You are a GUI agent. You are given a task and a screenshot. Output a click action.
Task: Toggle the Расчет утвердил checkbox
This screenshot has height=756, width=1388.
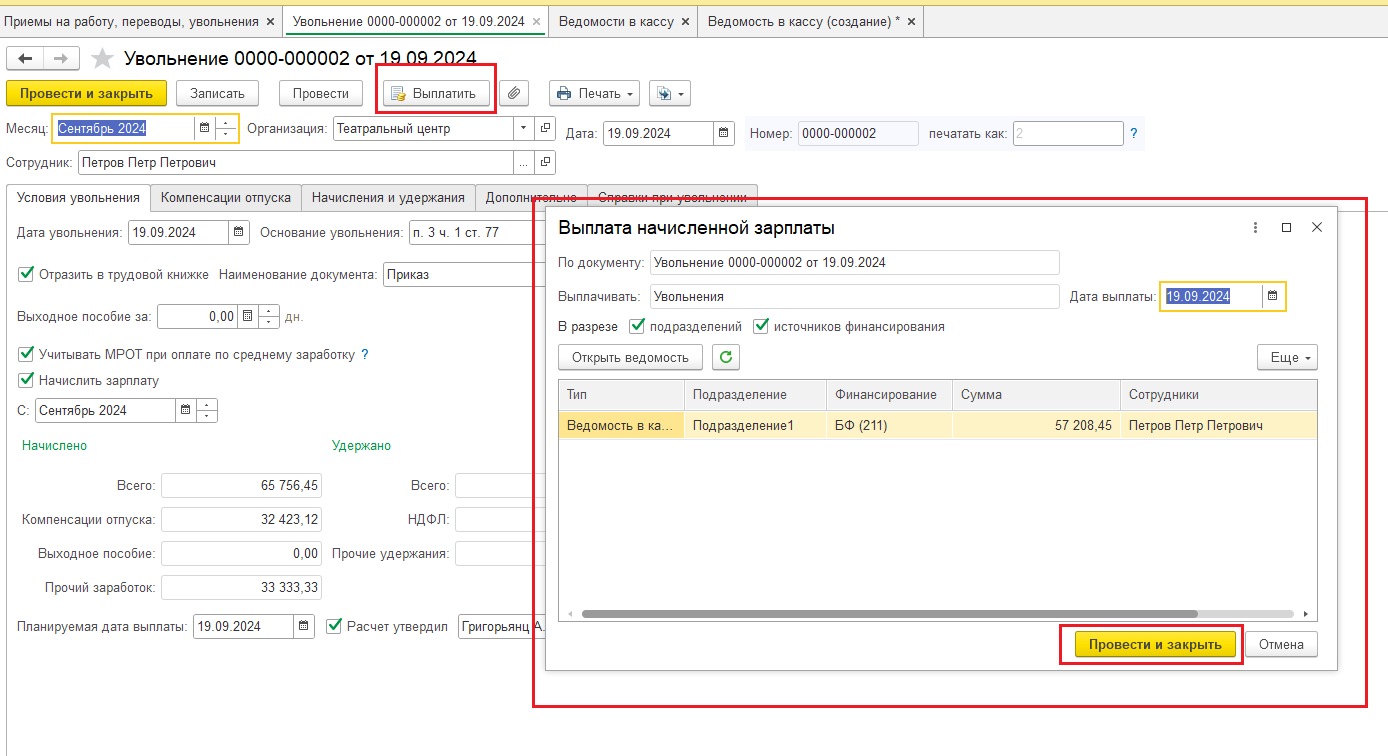(x=334, y=627)
